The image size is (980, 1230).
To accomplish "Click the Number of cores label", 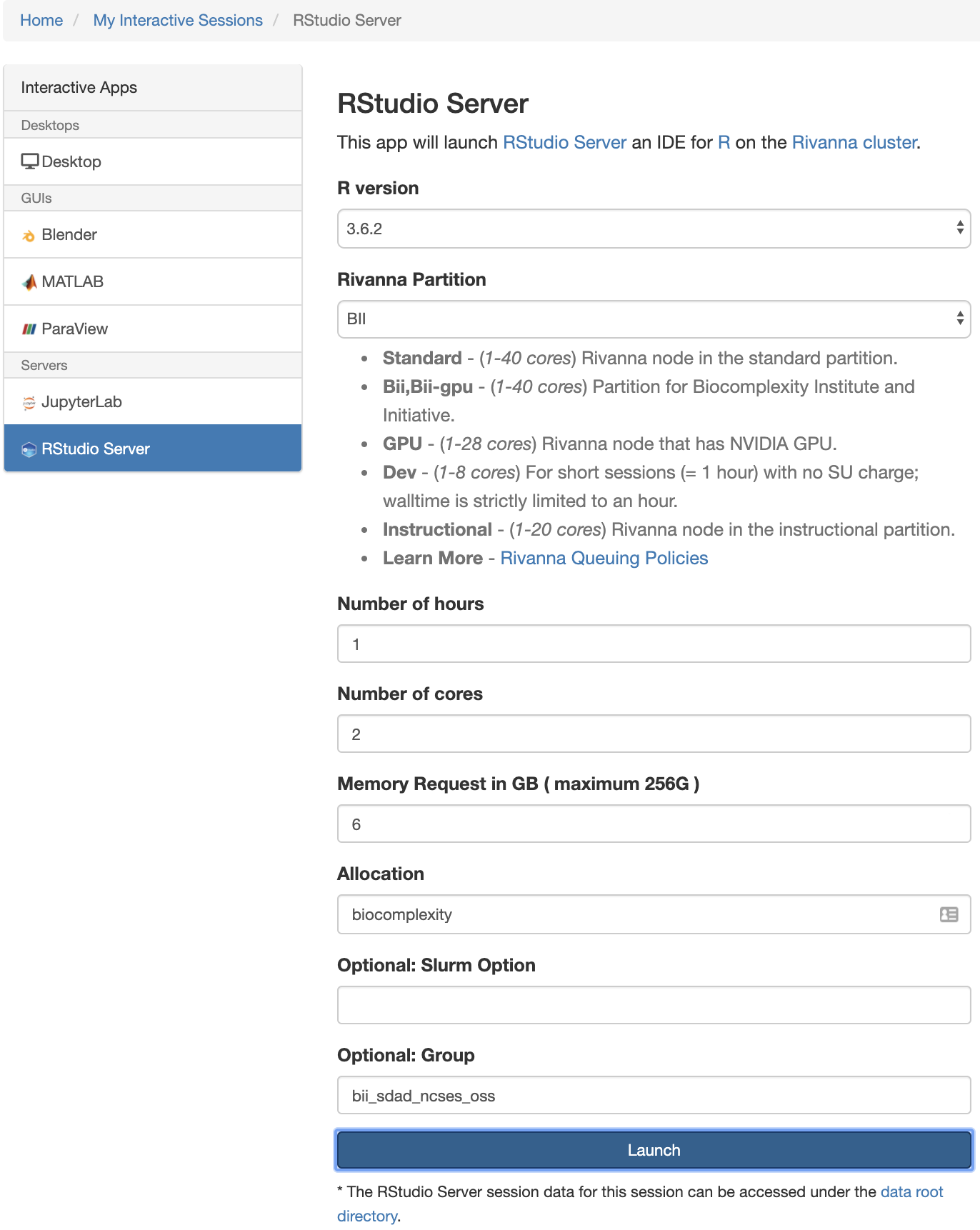I will (x=410, y=694).
